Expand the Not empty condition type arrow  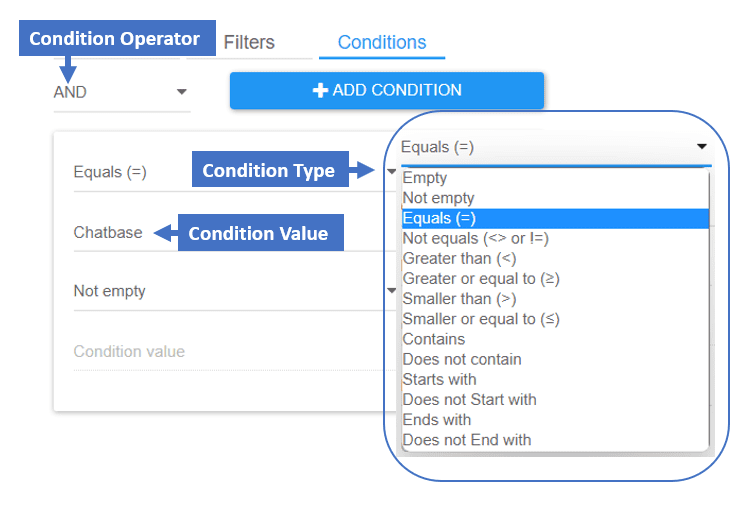coord(391,290)
